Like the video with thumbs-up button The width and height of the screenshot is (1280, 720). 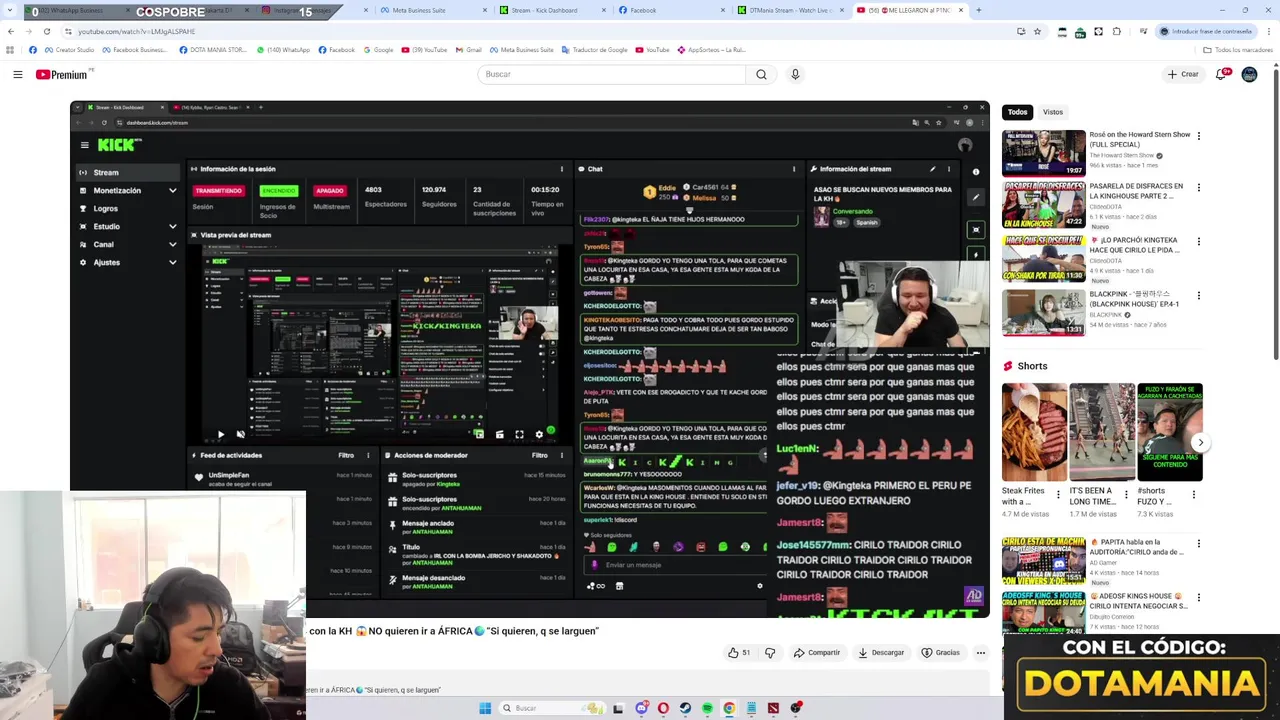coord(739,653)
